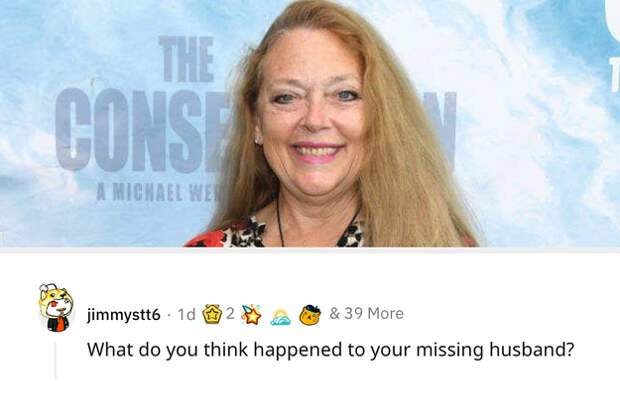Click the award count number 2
This screenshot has height=411, width=620.
[x=230, y=313]
